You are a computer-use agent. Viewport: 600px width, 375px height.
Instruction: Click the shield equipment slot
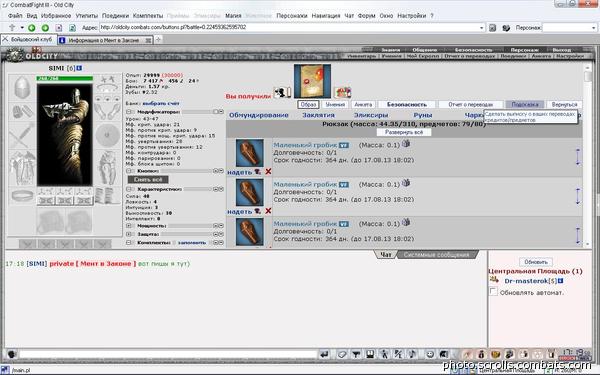[x=108, y=135]
